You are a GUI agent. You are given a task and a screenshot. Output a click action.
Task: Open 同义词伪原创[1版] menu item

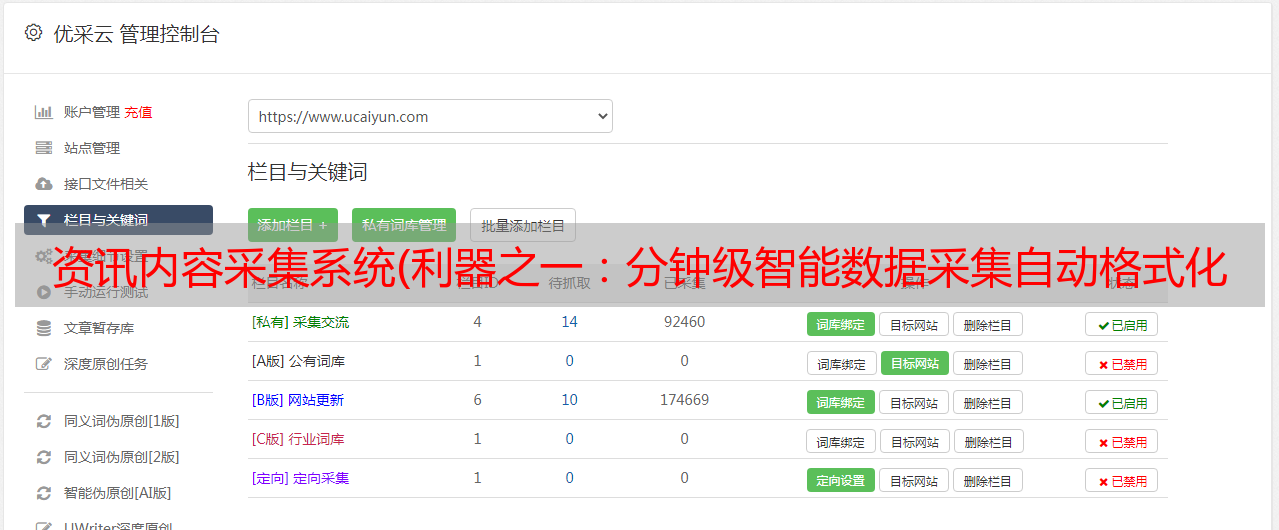(122, 421)
